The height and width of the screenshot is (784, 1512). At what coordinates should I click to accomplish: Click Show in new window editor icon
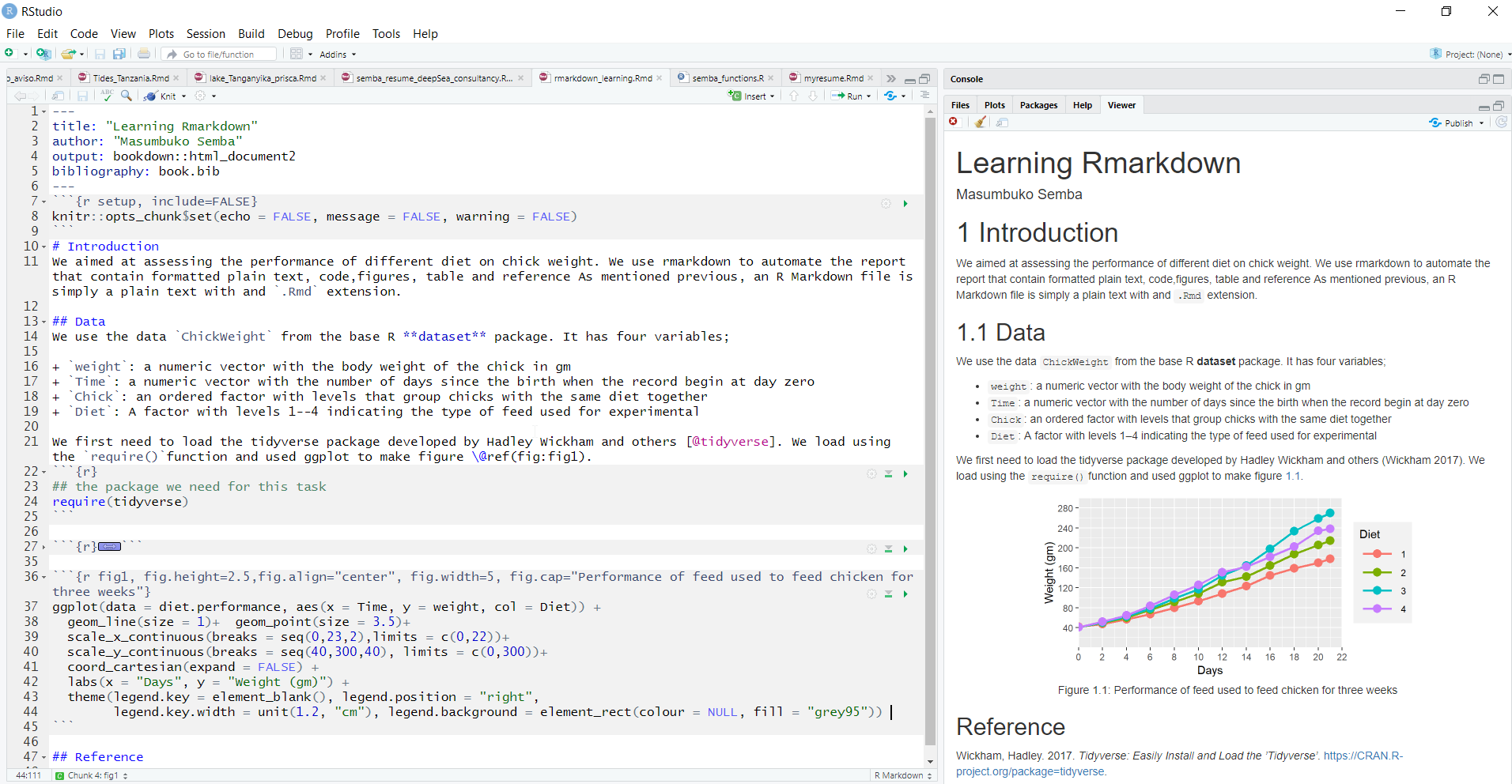[x=58, y=96]
